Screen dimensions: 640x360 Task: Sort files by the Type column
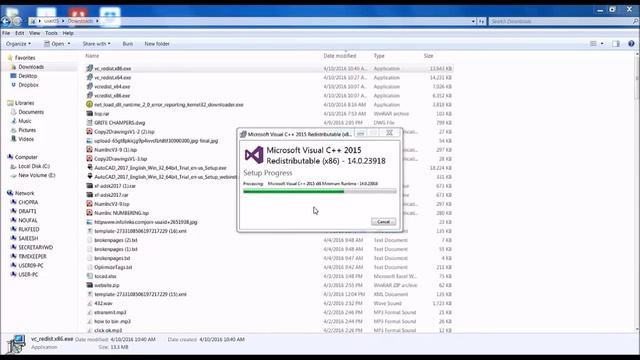[379, 56]
